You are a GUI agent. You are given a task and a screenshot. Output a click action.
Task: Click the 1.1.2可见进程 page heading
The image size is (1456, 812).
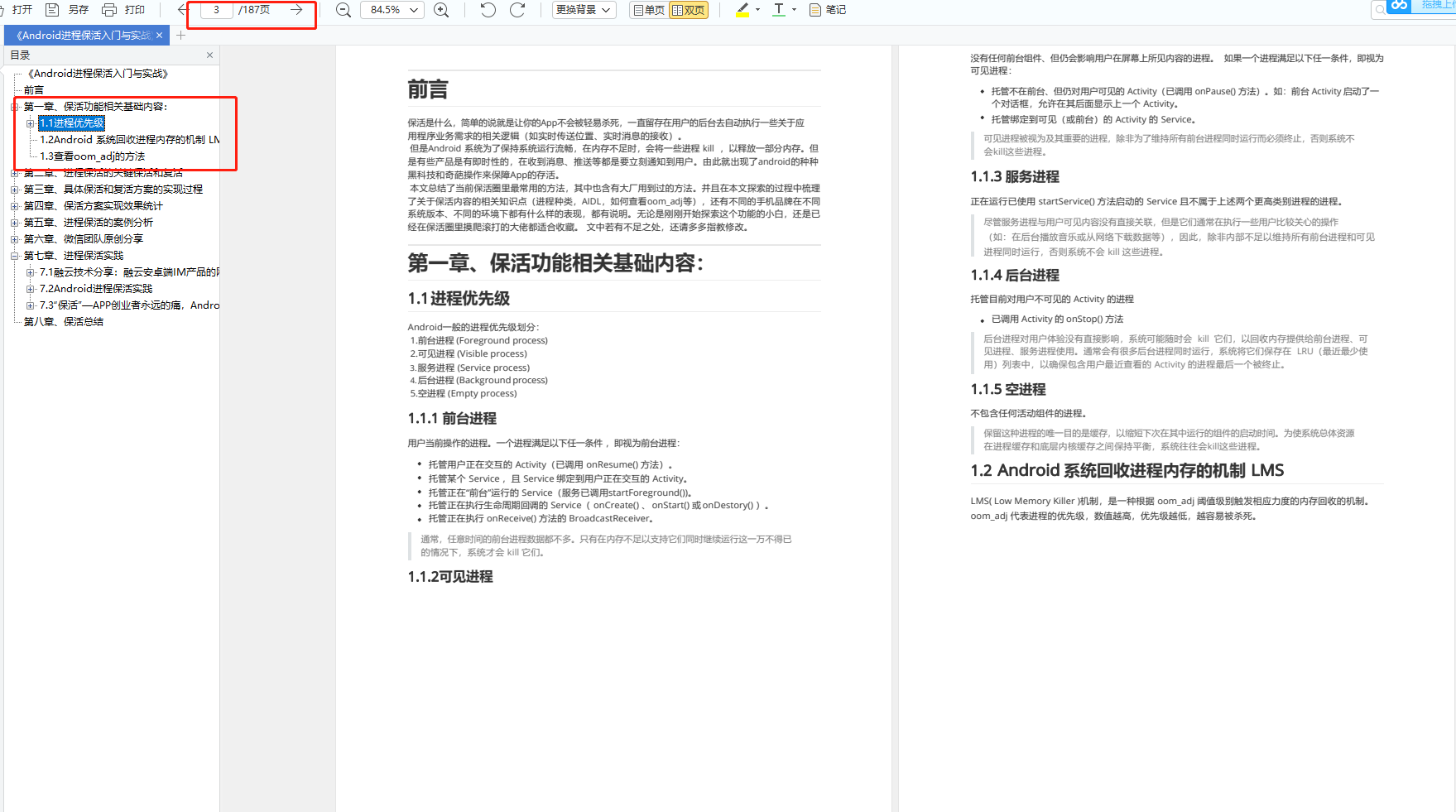pos(450,577)
